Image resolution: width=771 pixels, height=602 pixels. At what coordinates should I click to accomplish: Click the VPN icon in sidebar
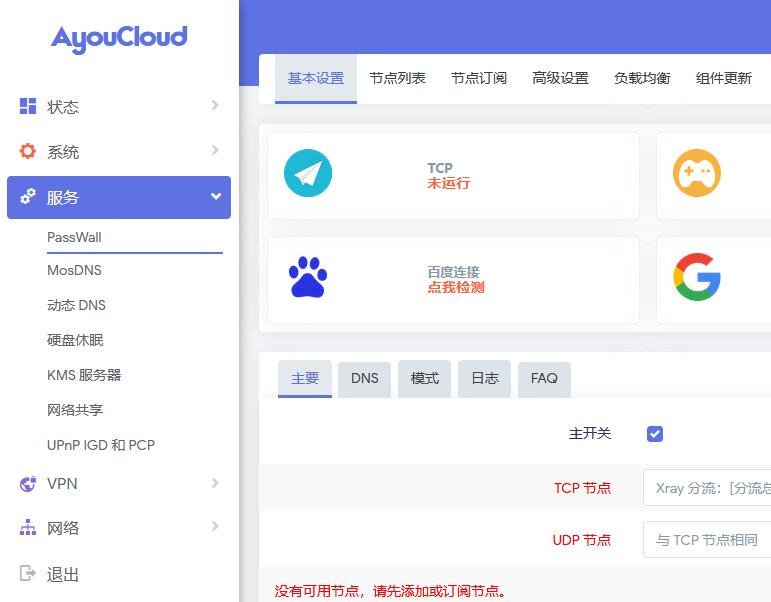28,484
